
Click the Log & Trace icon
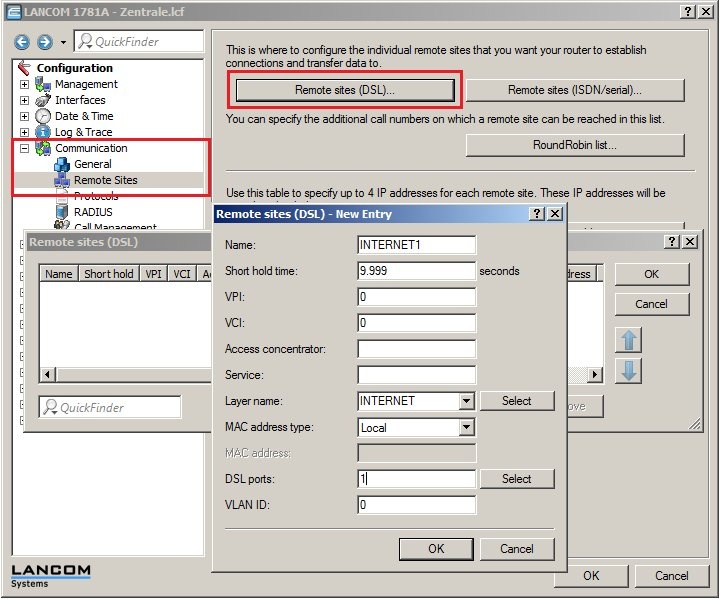coord(43,132)
